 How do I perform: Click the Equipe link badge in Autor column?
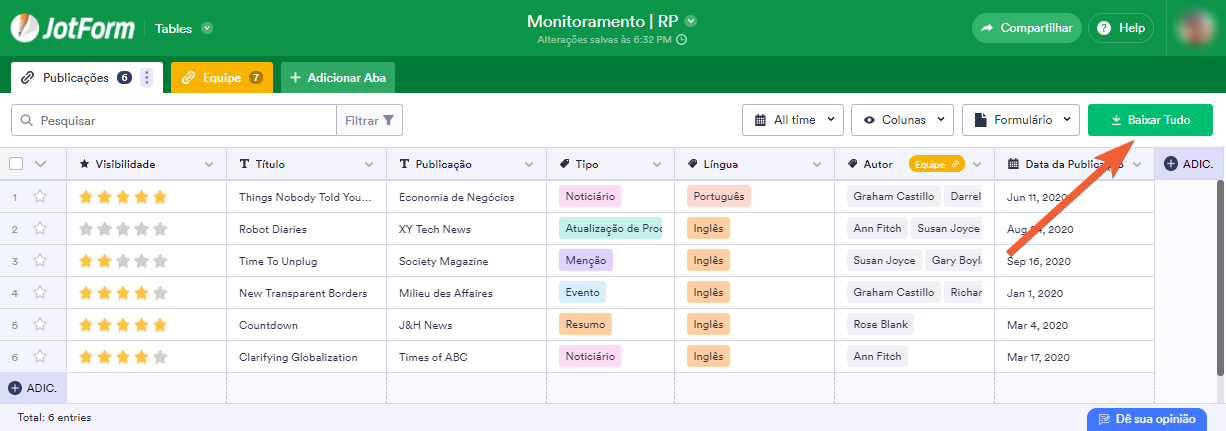(x=936, y=164)
